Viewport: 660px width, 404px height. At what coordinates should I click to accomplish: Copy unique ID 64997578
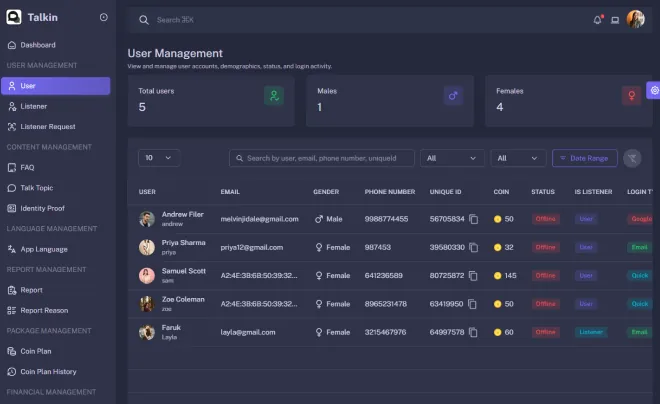[473, 332]
